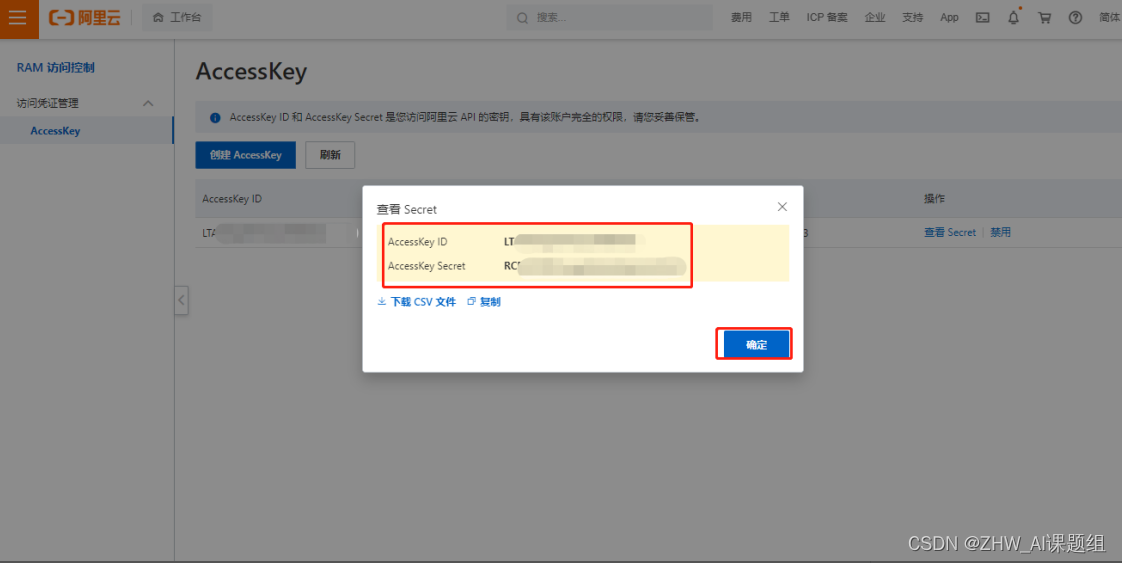The height and width of the screenshot is (563, 1122).
Task: Click the Alibaba Cloud logo
Action: (84, 18)
